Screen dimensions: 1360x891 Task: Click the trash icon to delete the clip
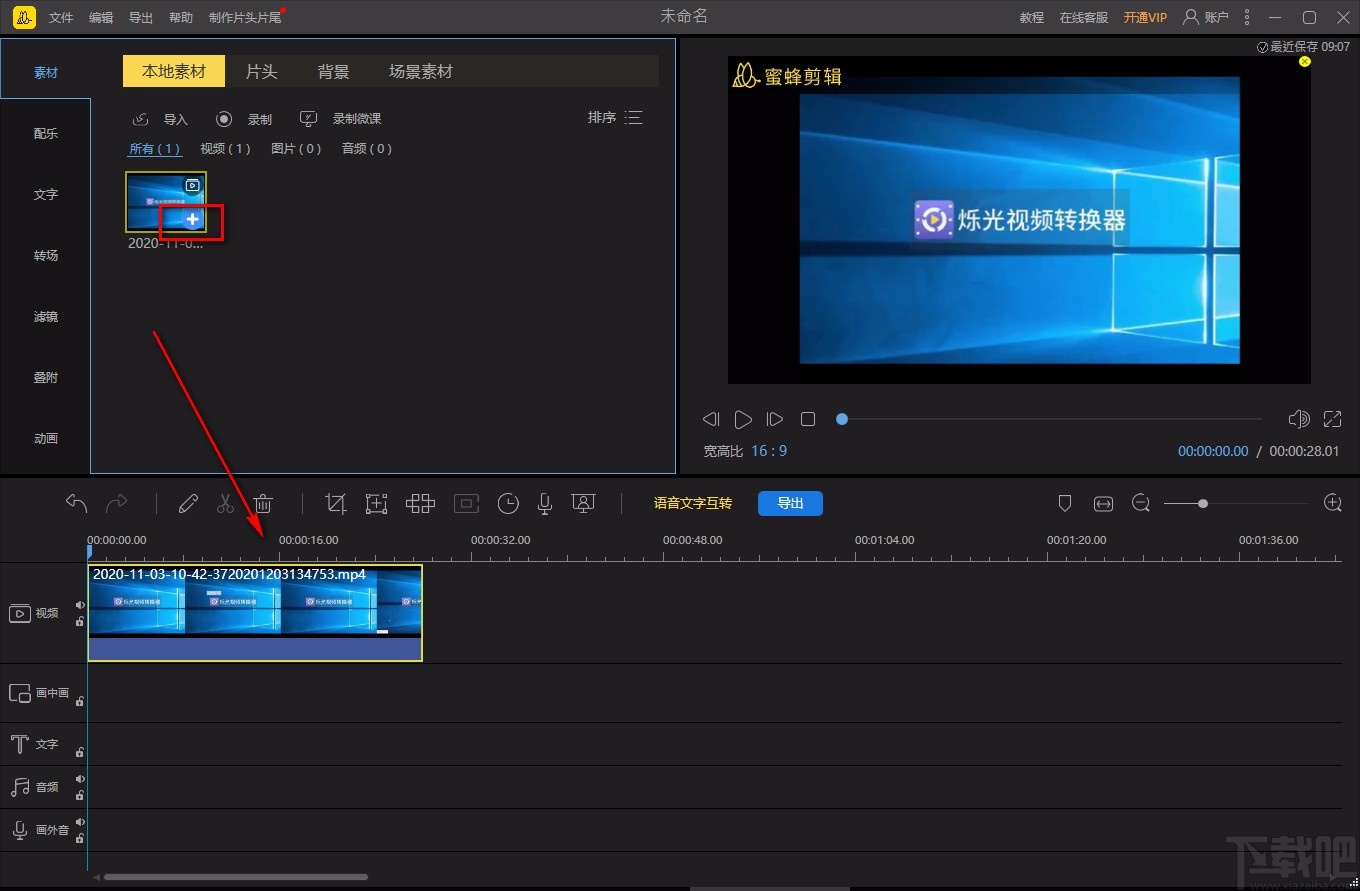coord(262,504)
